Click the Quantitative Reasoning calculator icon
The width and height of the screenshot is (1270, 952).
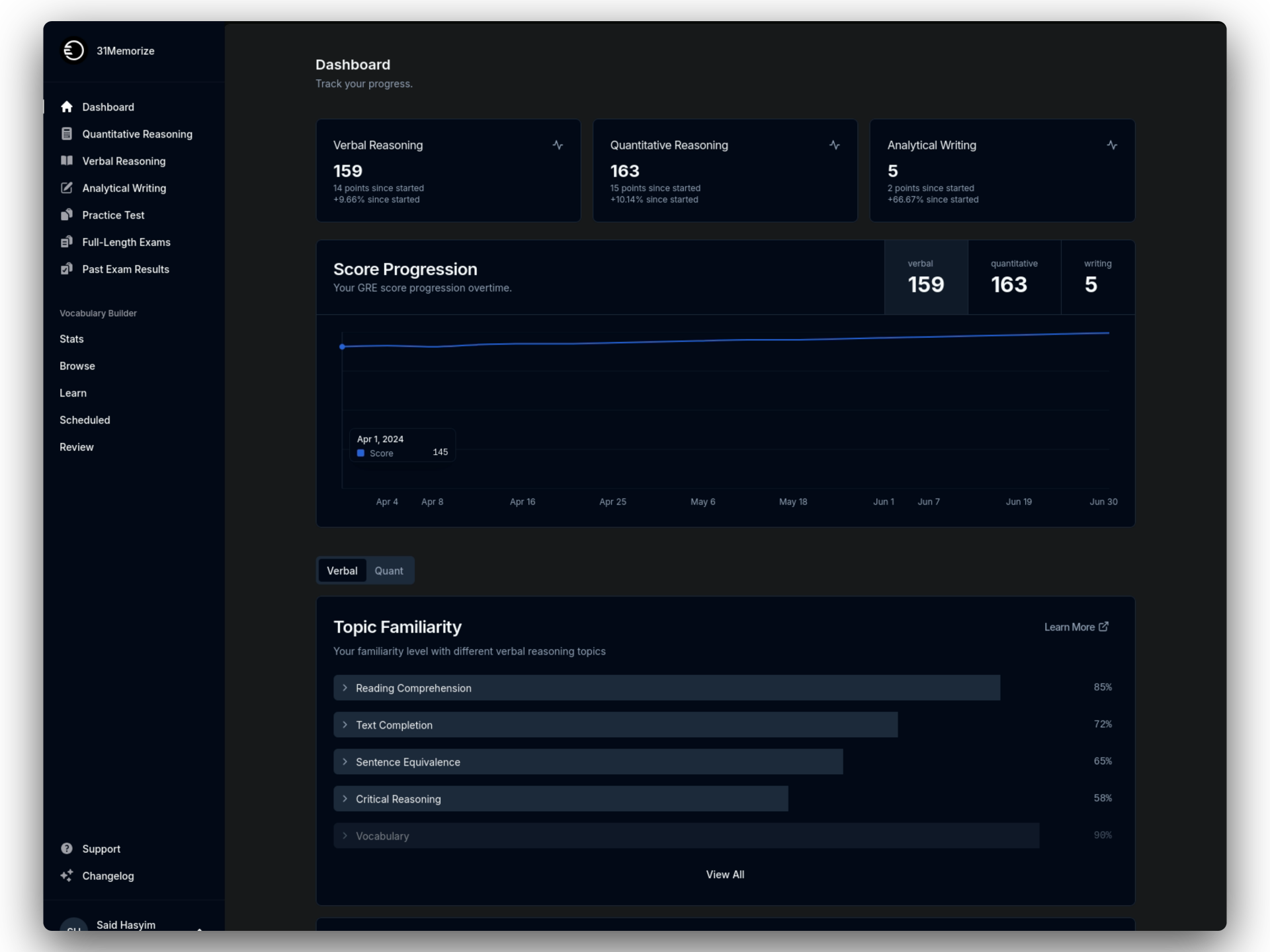67,134
